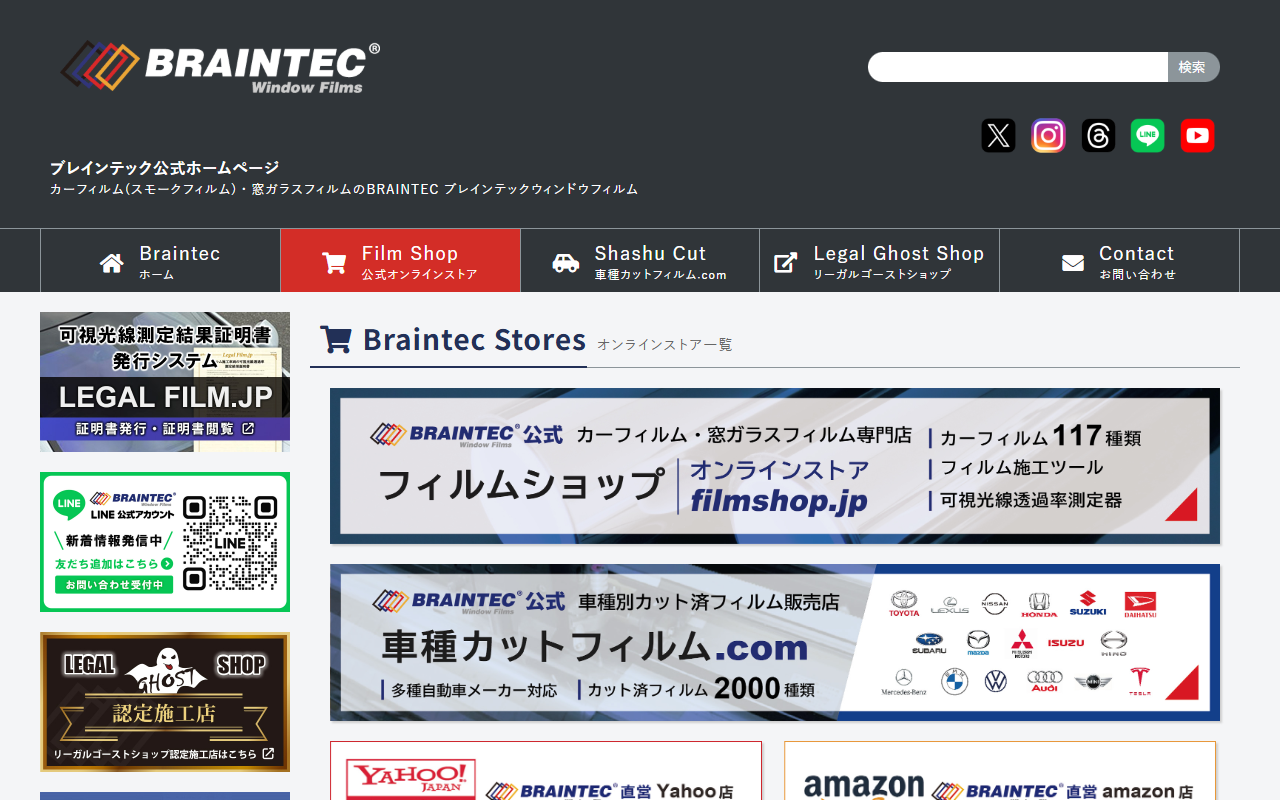The width and height of the screenshot is (1280, 800).
Task: Click the オンラインストア一覧 subtitle text
Action: point(665,344)
